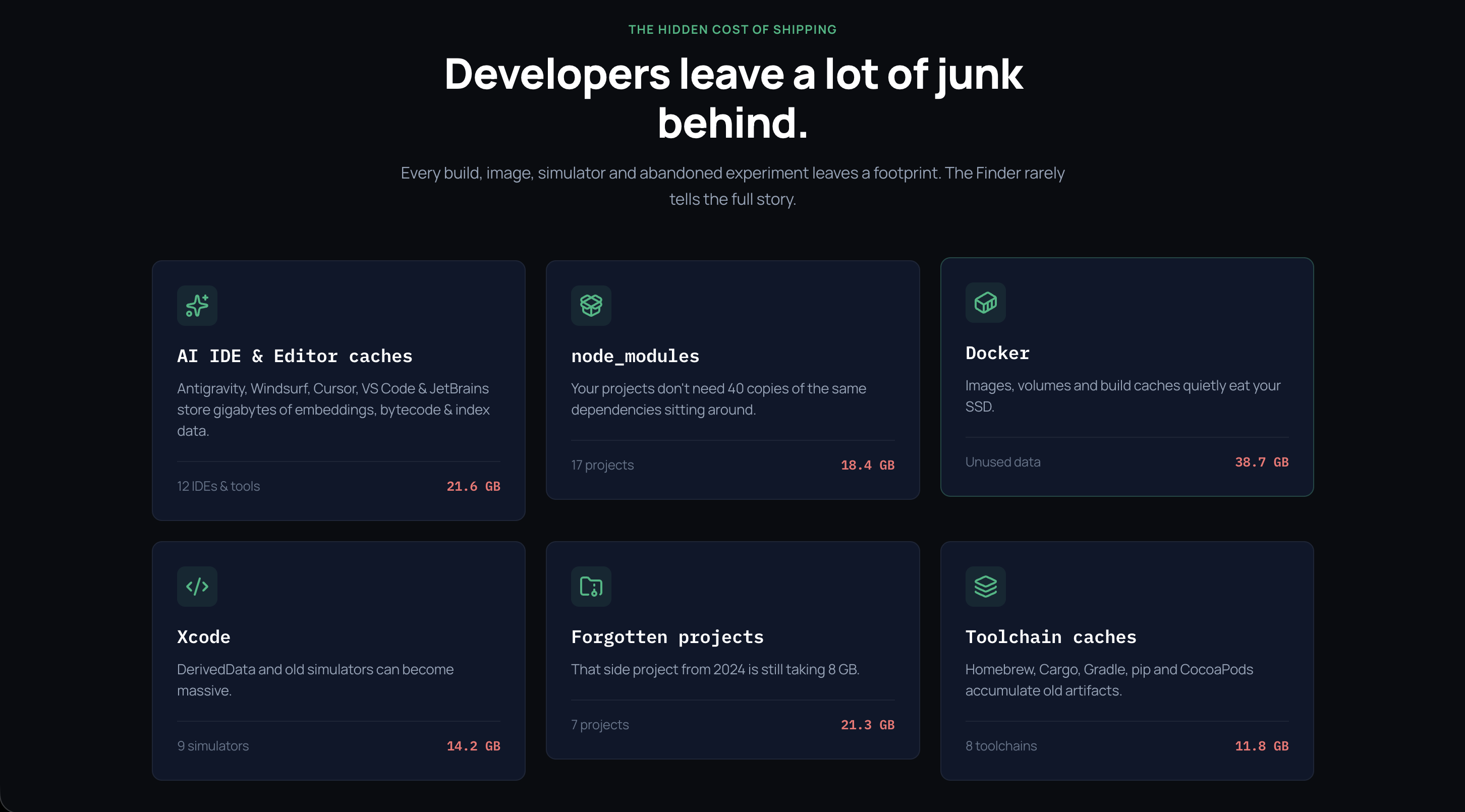Click the container icon above Docker

point(985,303)
